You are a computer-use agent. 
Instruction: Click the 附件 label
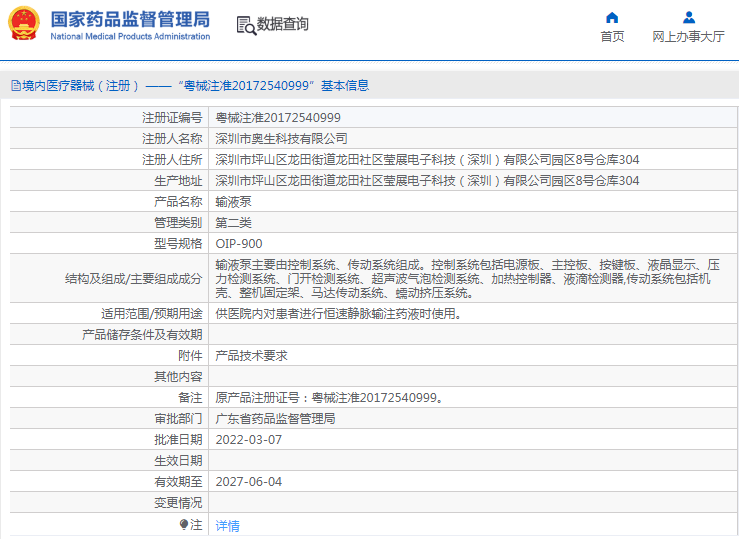[x=190, y=356]
